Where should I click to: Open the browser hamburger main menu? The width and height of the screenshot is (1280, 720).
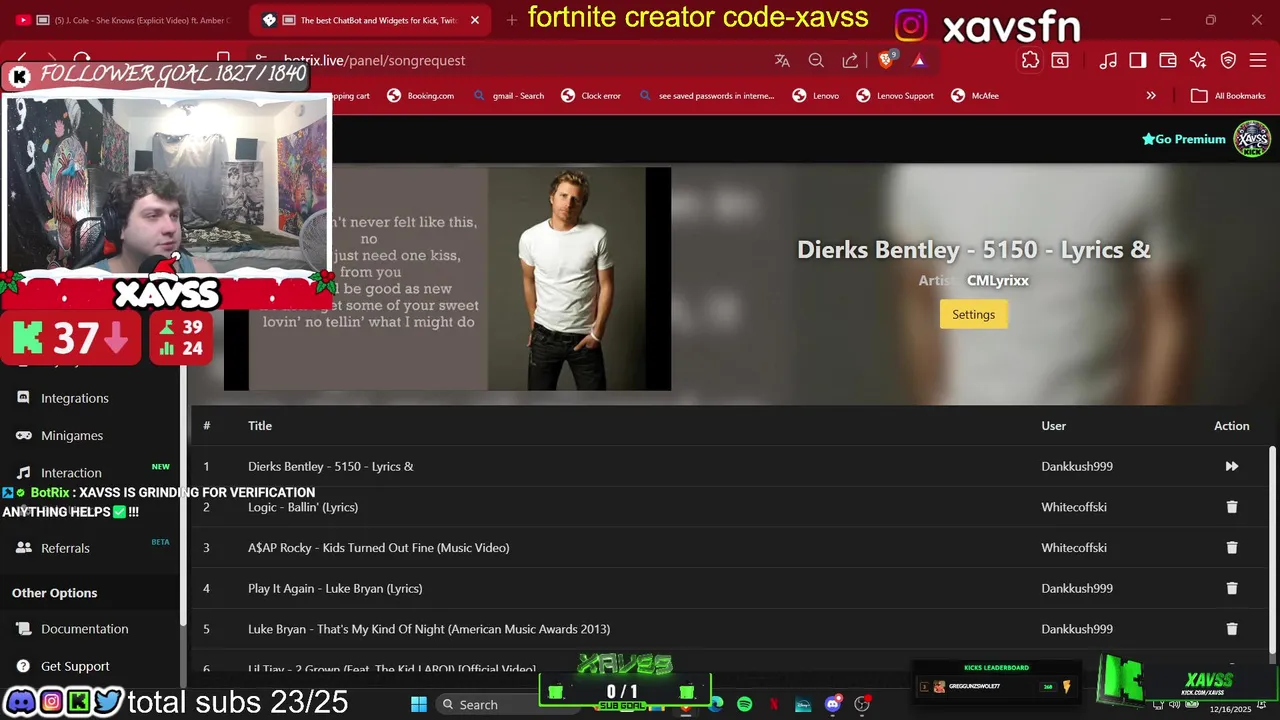pyautogui.click(x=1258, y=61)
